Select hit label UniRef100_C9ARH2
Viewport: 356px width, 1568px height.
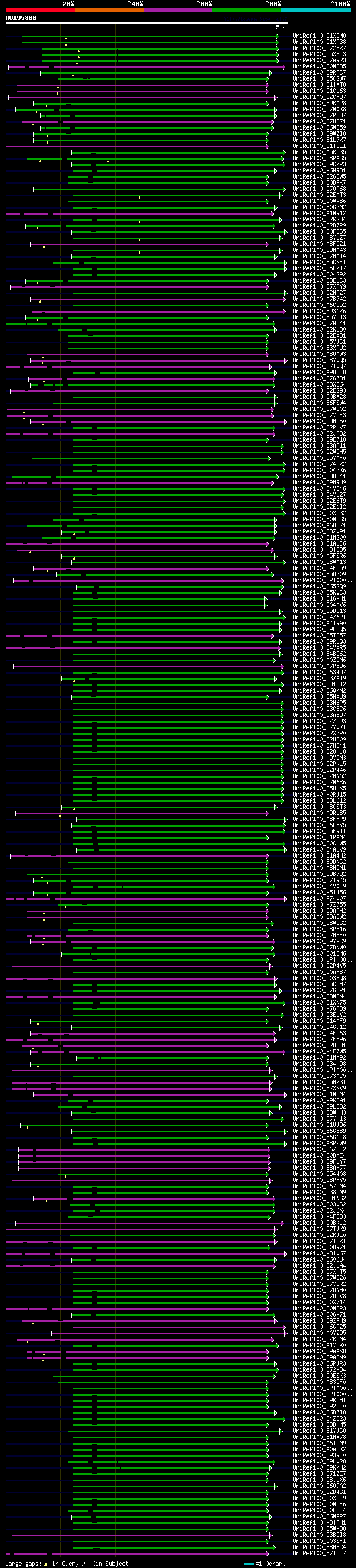[x=319, y=911]
